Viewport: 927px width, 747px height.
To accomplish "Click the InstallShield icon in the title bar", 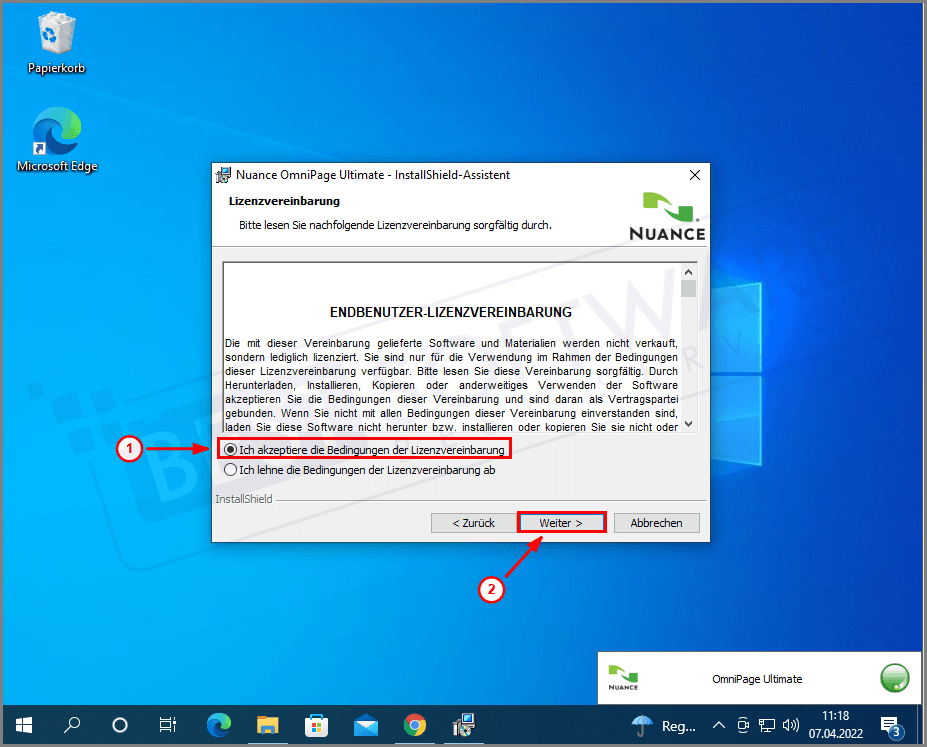I will pyautogui.click(x=223, y=174).
